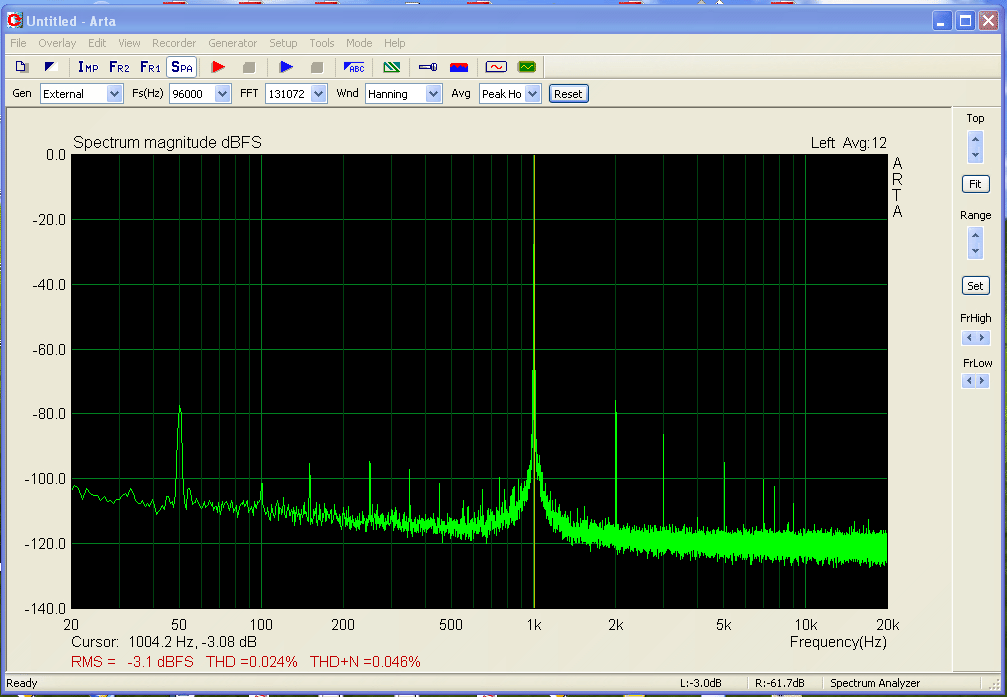Click the Arta application icon in title bar
1007x697 pixels.
pos(14,21)
